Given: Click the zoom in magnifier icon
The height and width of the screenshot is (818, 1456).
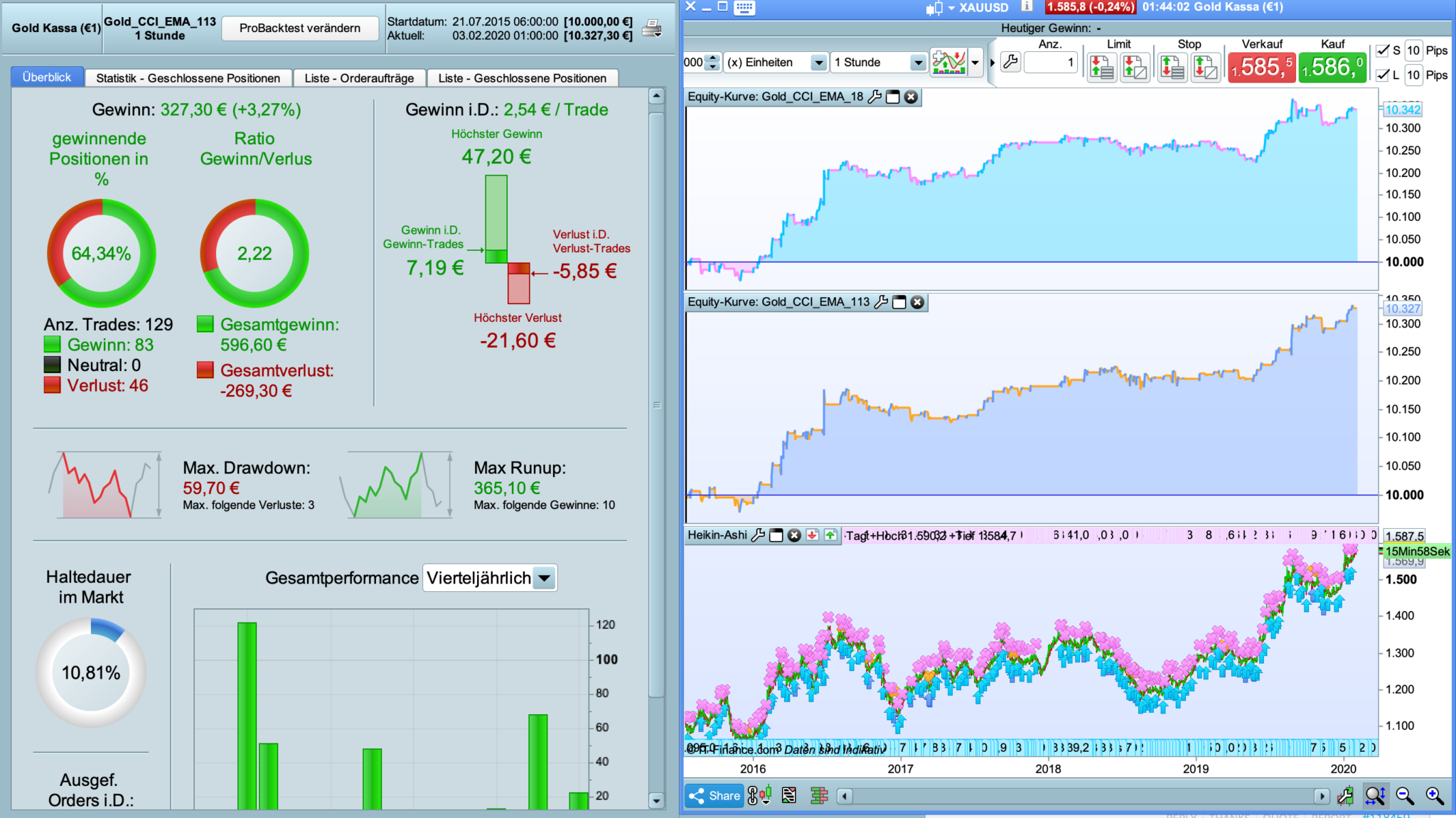Looking at the screenshot, I should click(x=1435, y=796).
